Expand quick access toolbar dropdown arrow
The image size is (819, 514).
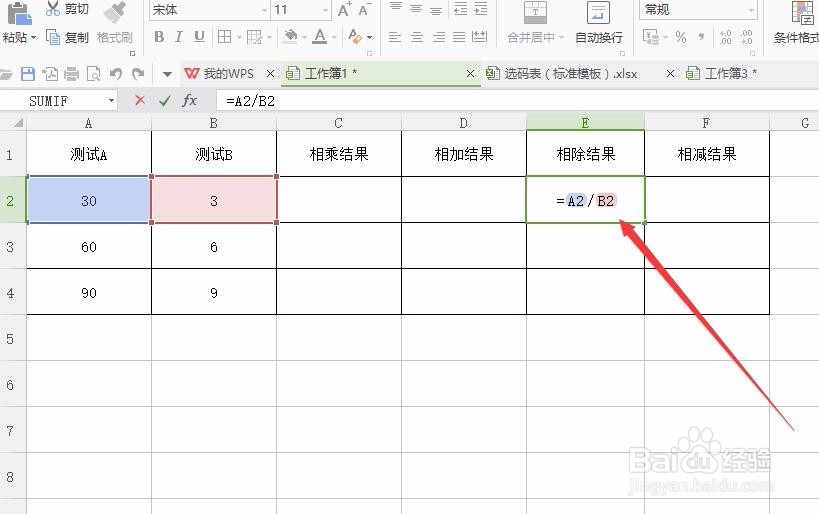coord(167,74)
